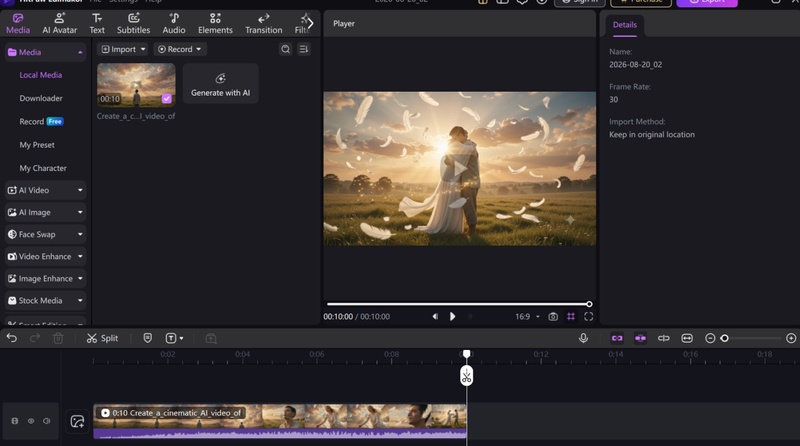This screenshot has height=446, width=800.
Task: Click the fit timeline to window icon
Action: pos(687,338)
